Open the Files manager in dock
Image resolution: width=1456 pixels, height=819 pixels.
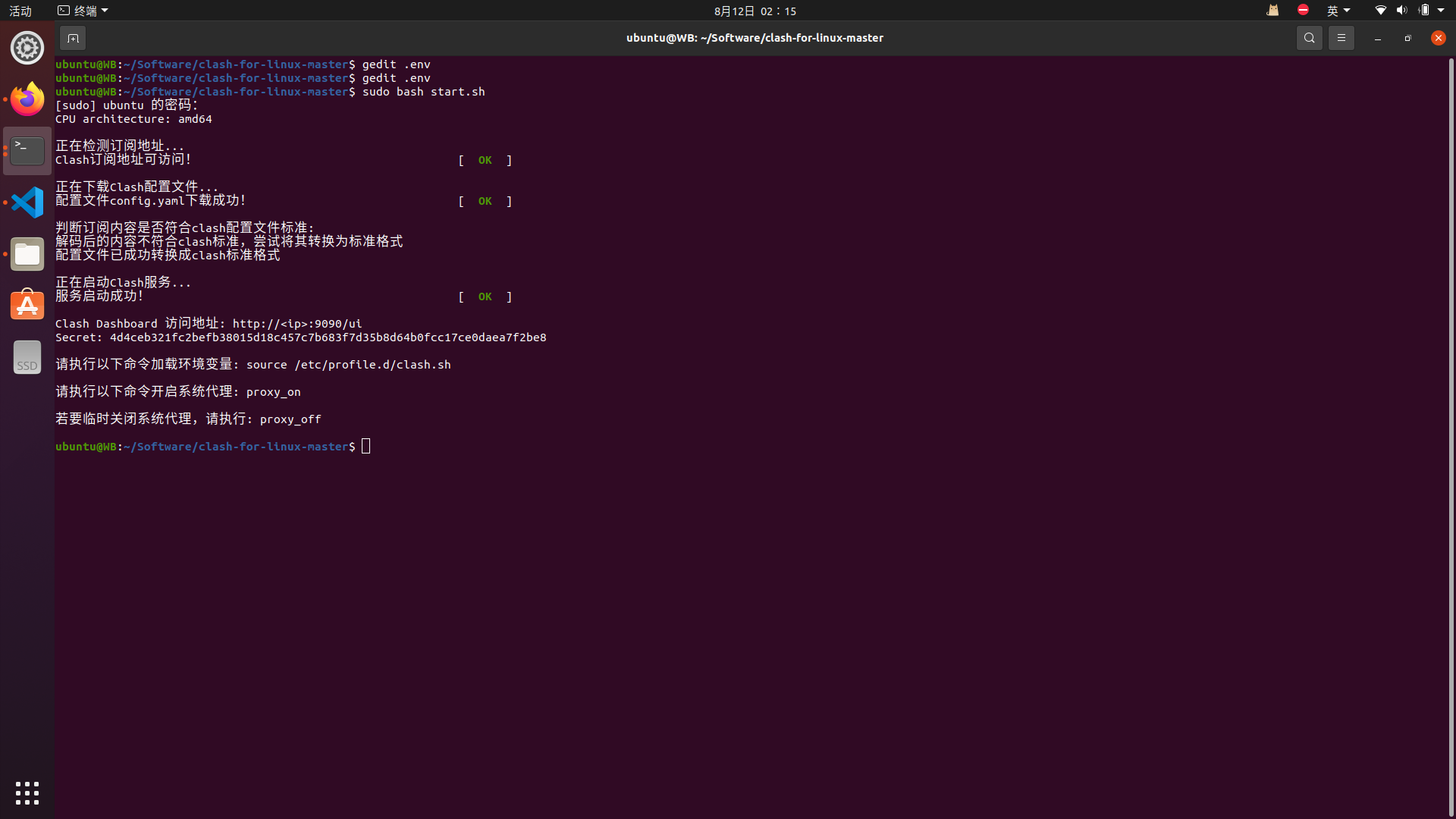pyautogui.click(x=27, y=254)
